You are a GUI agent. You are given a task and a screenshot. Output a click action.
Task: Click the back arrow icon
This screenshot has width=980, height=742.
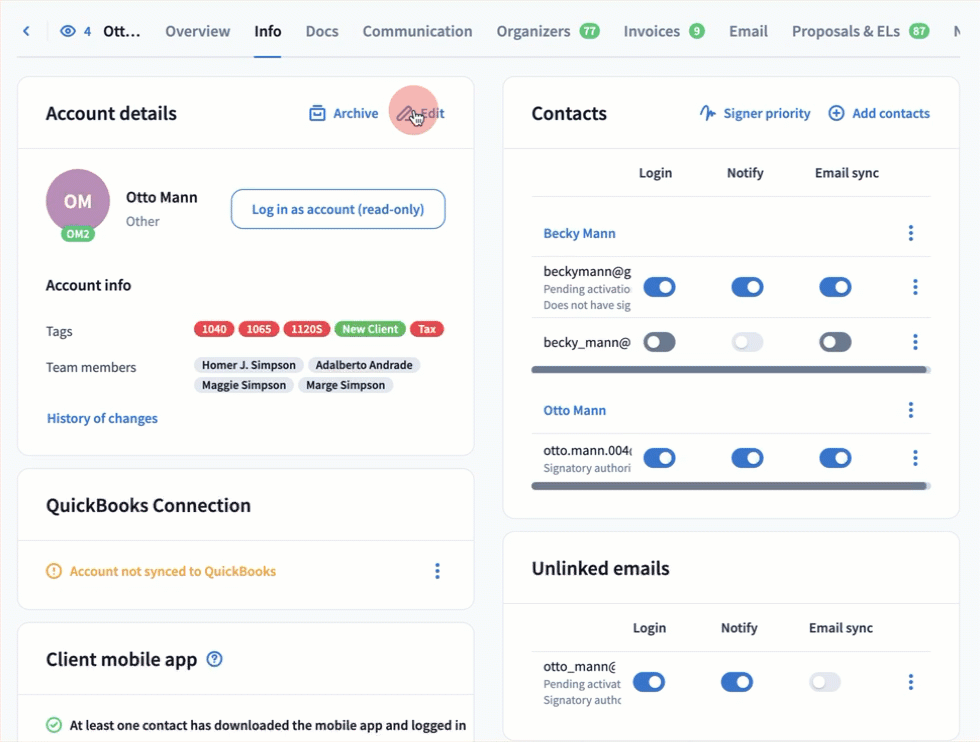26,31
